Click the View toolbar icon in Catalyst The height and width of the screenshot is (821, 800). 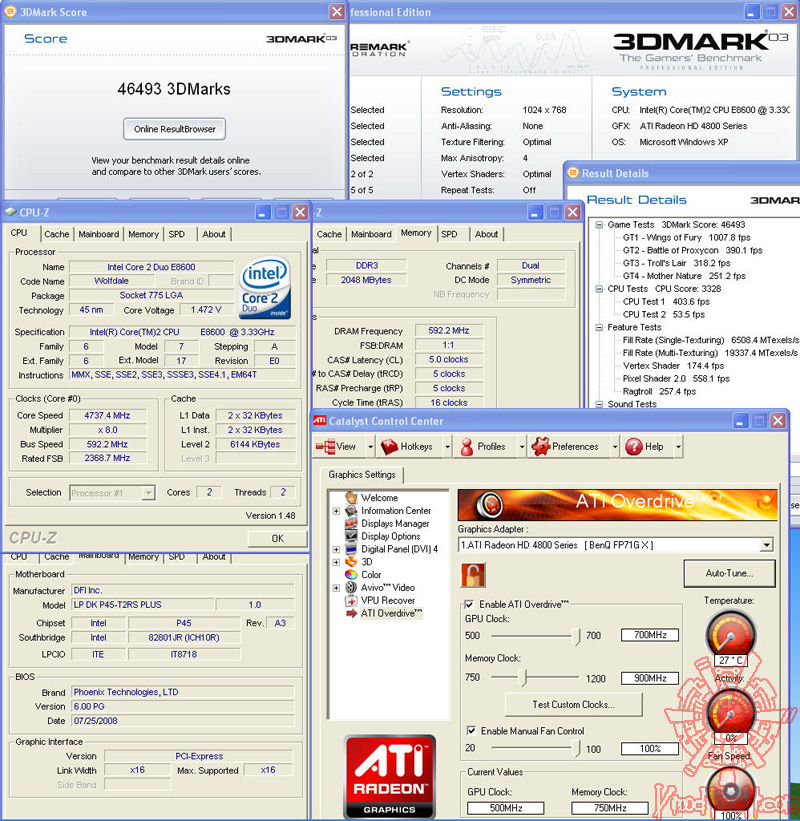coord(325,447)
